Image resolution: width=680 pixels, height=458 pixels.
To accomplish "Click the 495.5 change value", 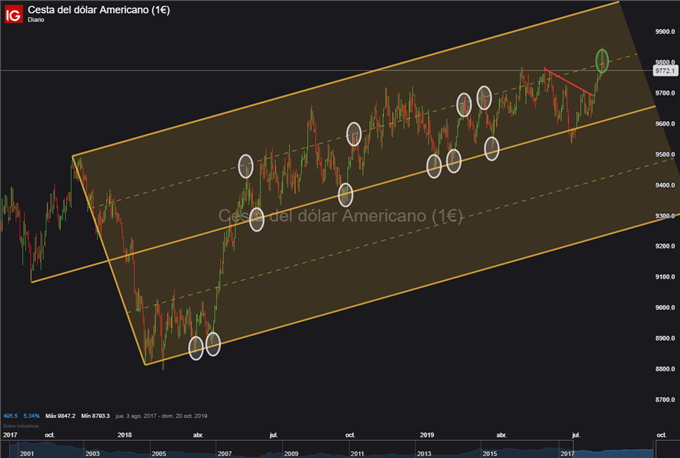I will (10, 416).
